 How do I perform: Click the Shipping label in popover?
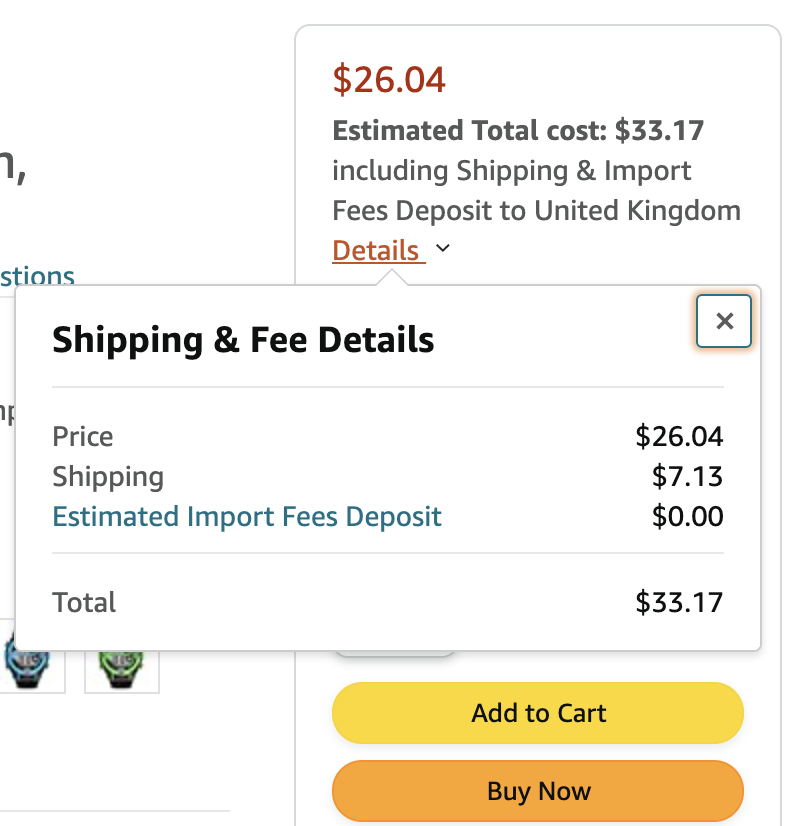108,477
